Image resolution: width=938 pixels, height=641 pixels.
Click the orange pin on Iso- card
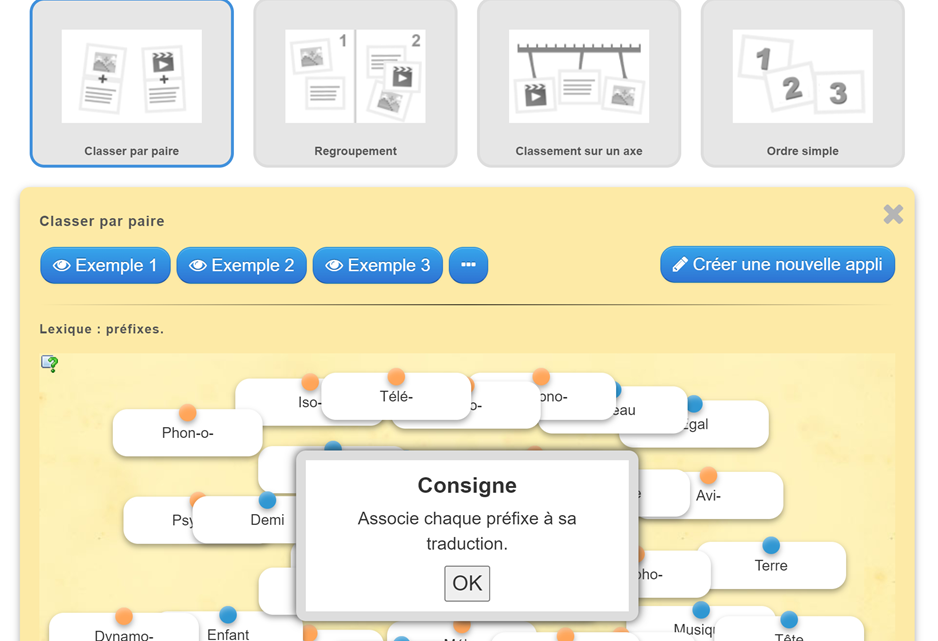coord(310,382)
